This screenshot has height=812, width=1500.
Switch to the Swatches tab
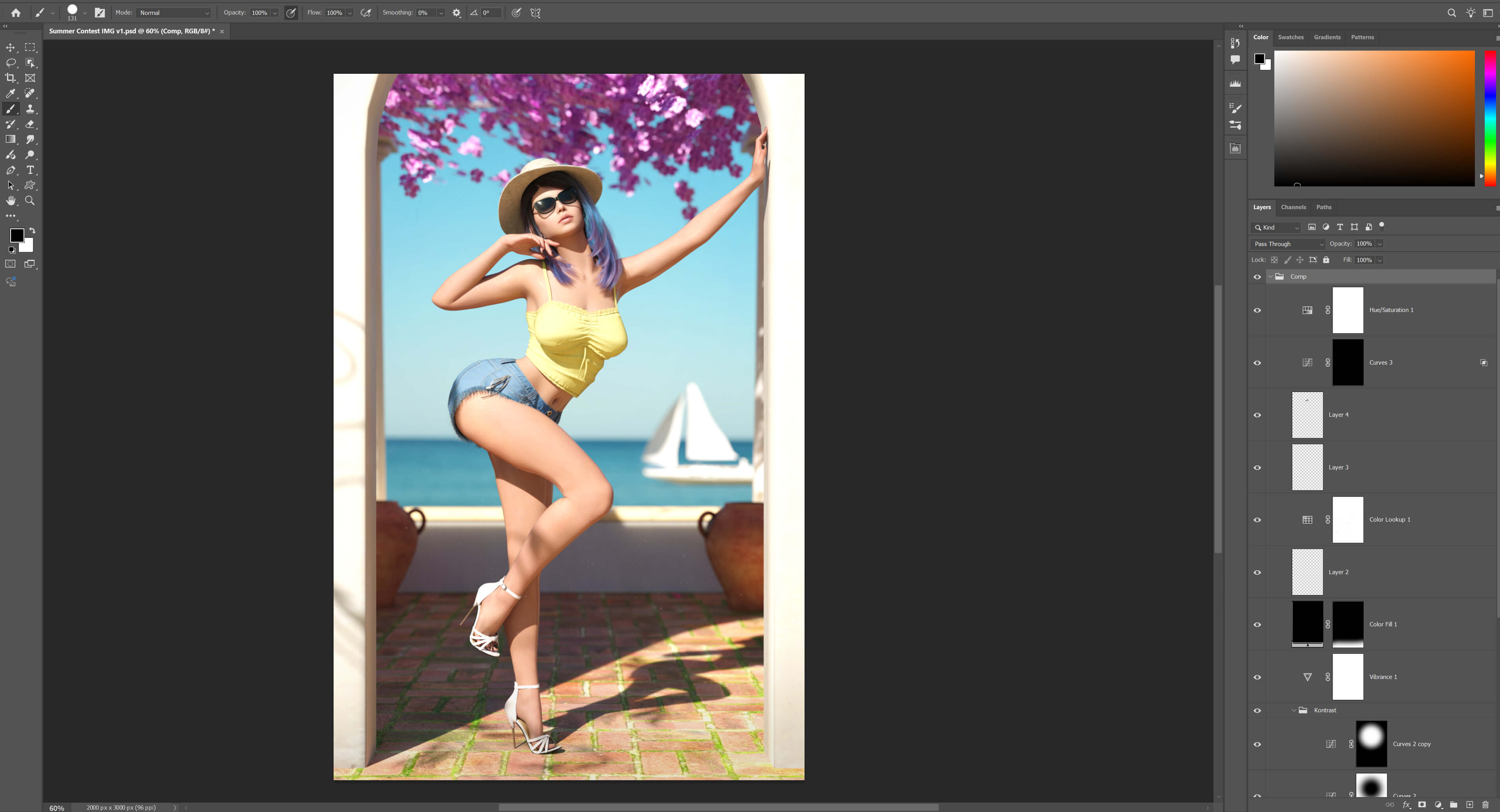(x=1290, y=37)
